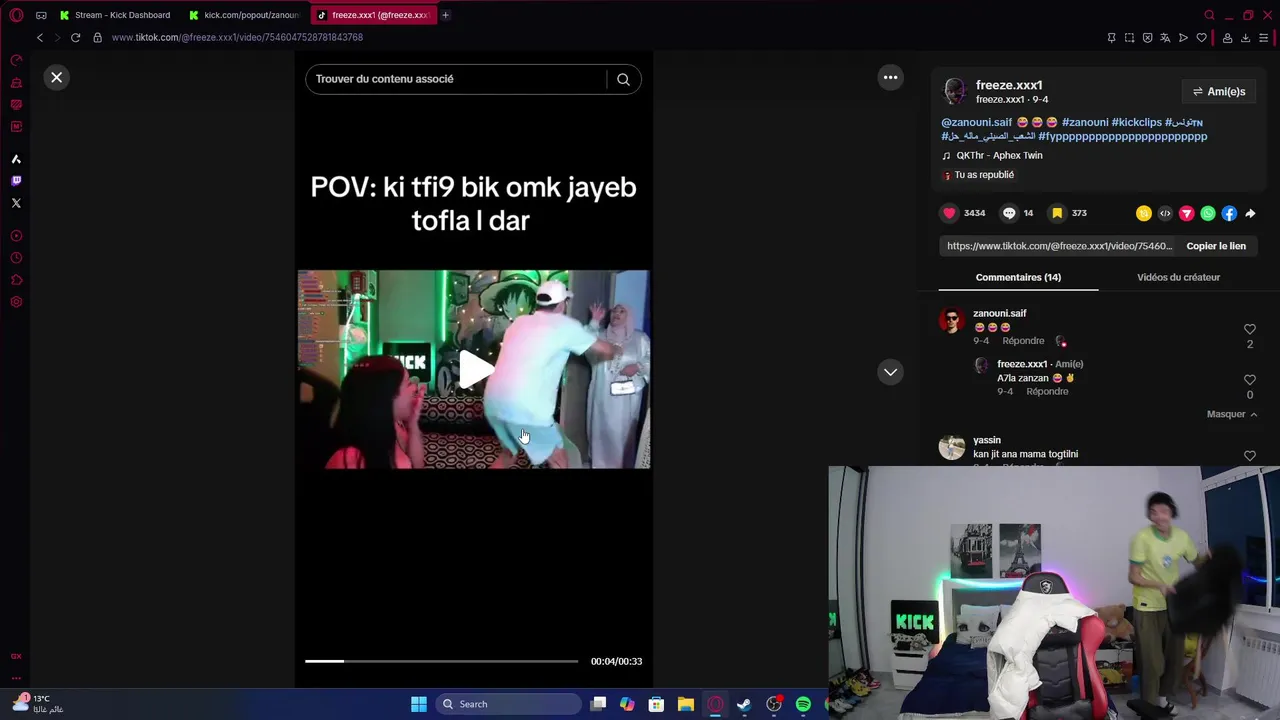1280x720 pixels.
Task: Share to WhatsApp
Action: [x=1208, y=213]
